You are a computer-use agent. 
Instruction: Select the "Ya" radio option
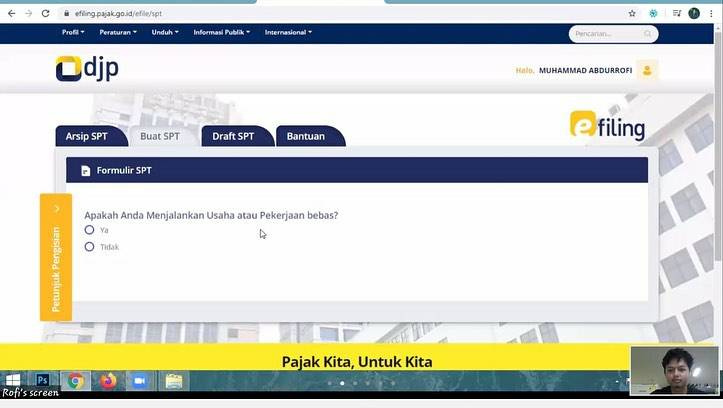tap(90, 230)
